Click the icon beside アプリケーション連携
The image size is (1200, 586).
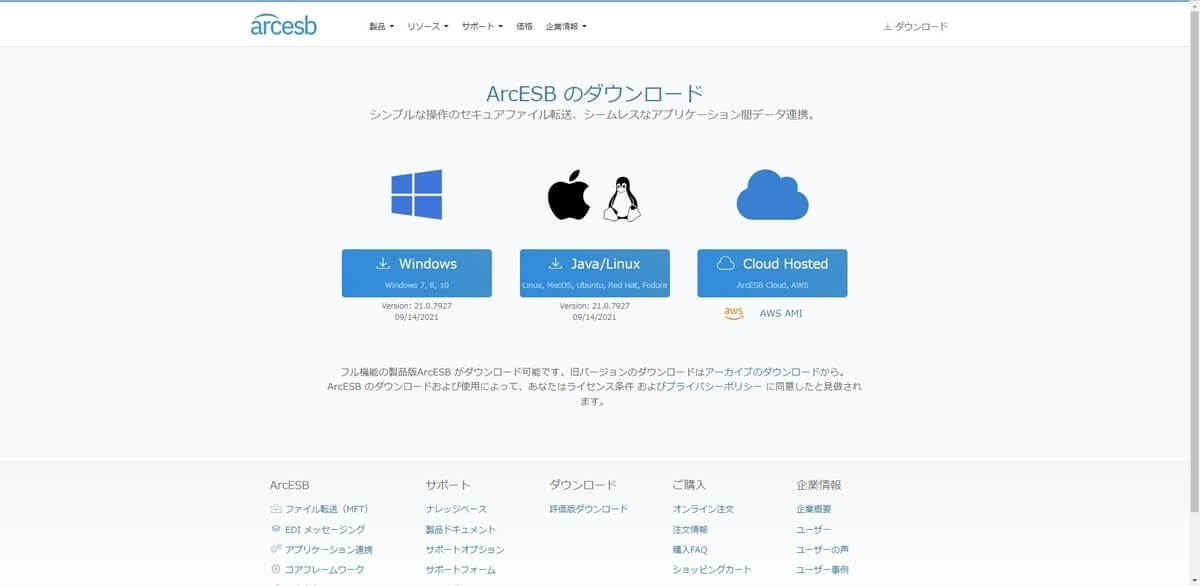click(x=276, y=549)
